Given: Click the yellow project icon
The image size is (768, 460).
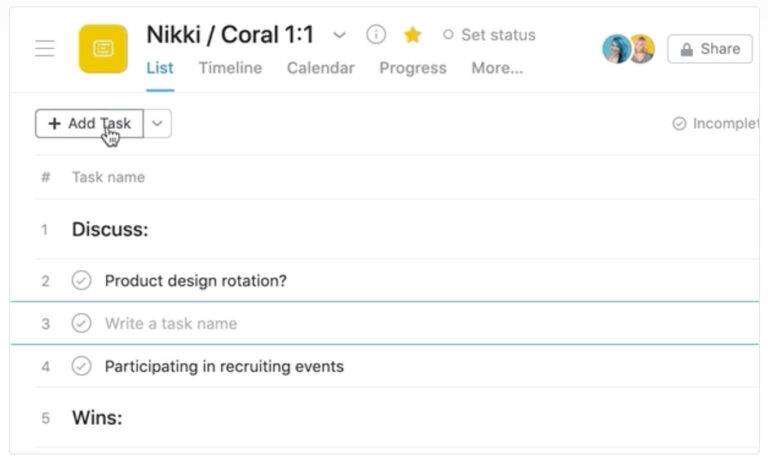Looking at the screenshot, I should click(103, 49).
